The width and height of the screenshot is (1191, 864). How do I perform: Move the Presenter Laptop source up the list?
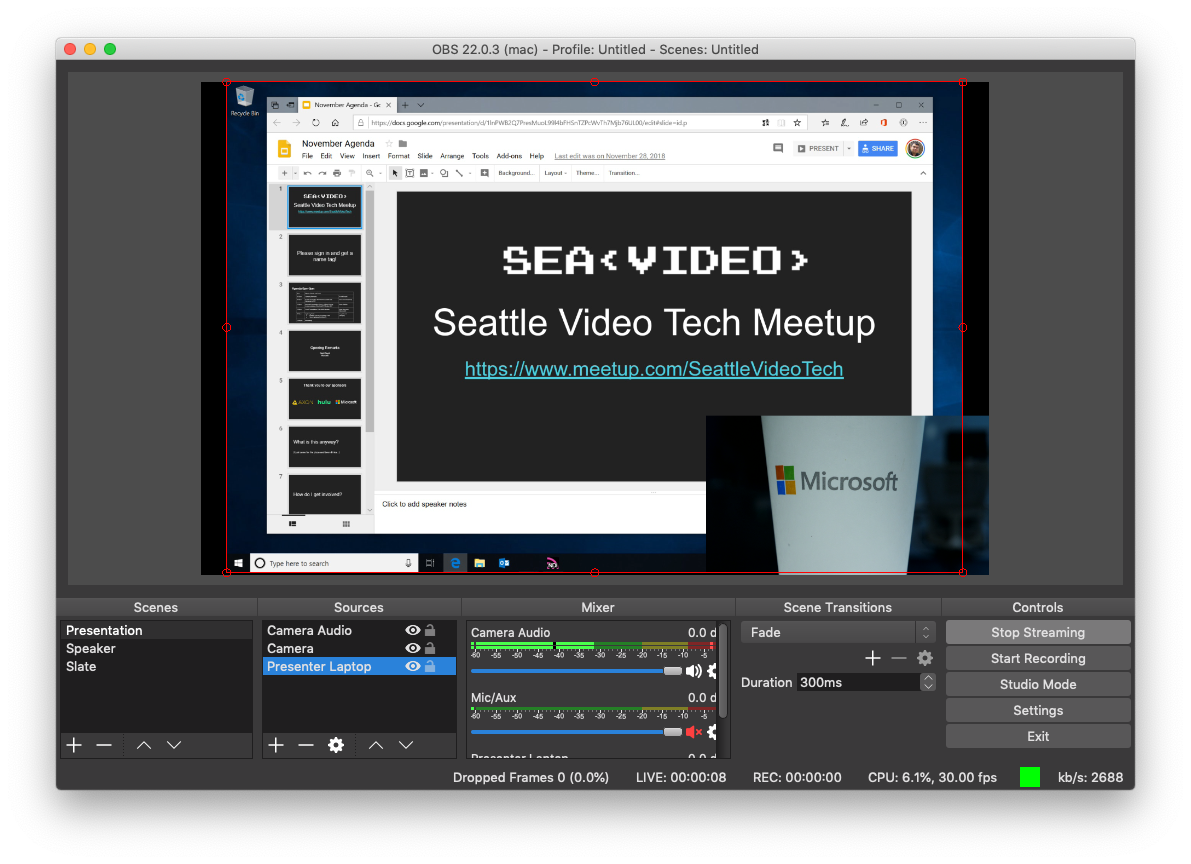pos(376,745)
